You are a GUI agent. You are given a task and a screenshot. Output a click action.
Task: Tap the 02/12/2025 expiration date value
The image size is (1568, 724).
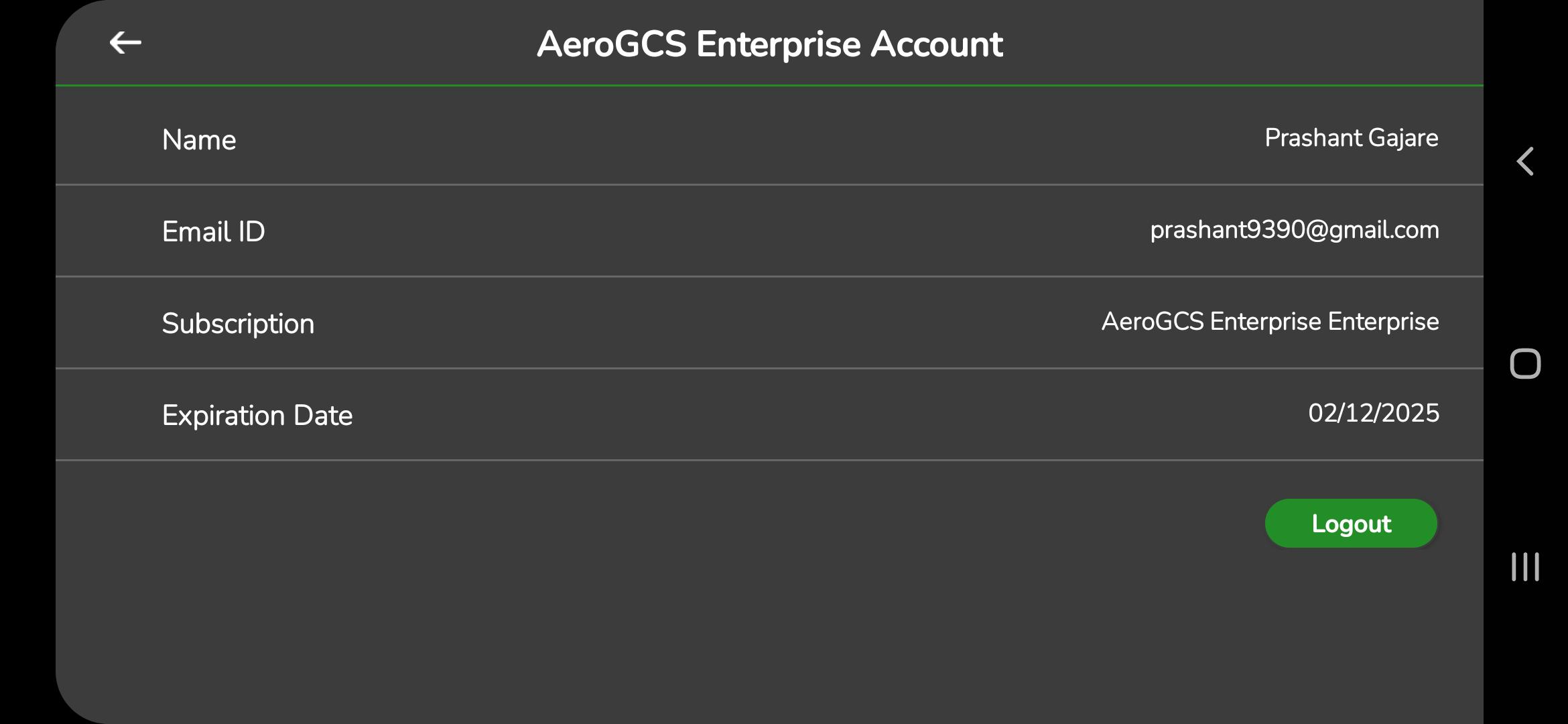click(x=1373, y=414)
